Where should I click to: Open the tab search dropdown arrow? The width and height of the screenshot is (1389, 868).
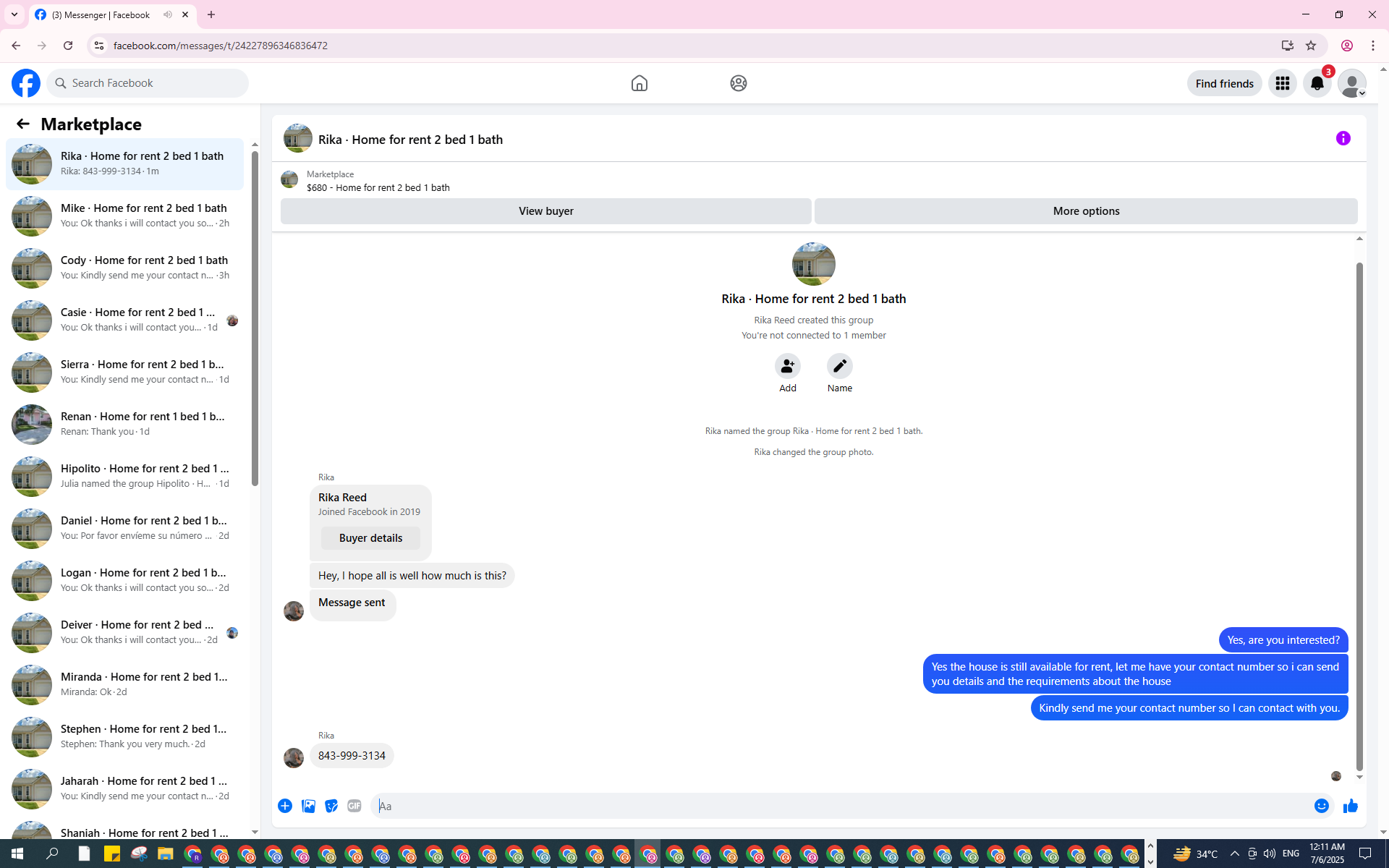[14, 14]
